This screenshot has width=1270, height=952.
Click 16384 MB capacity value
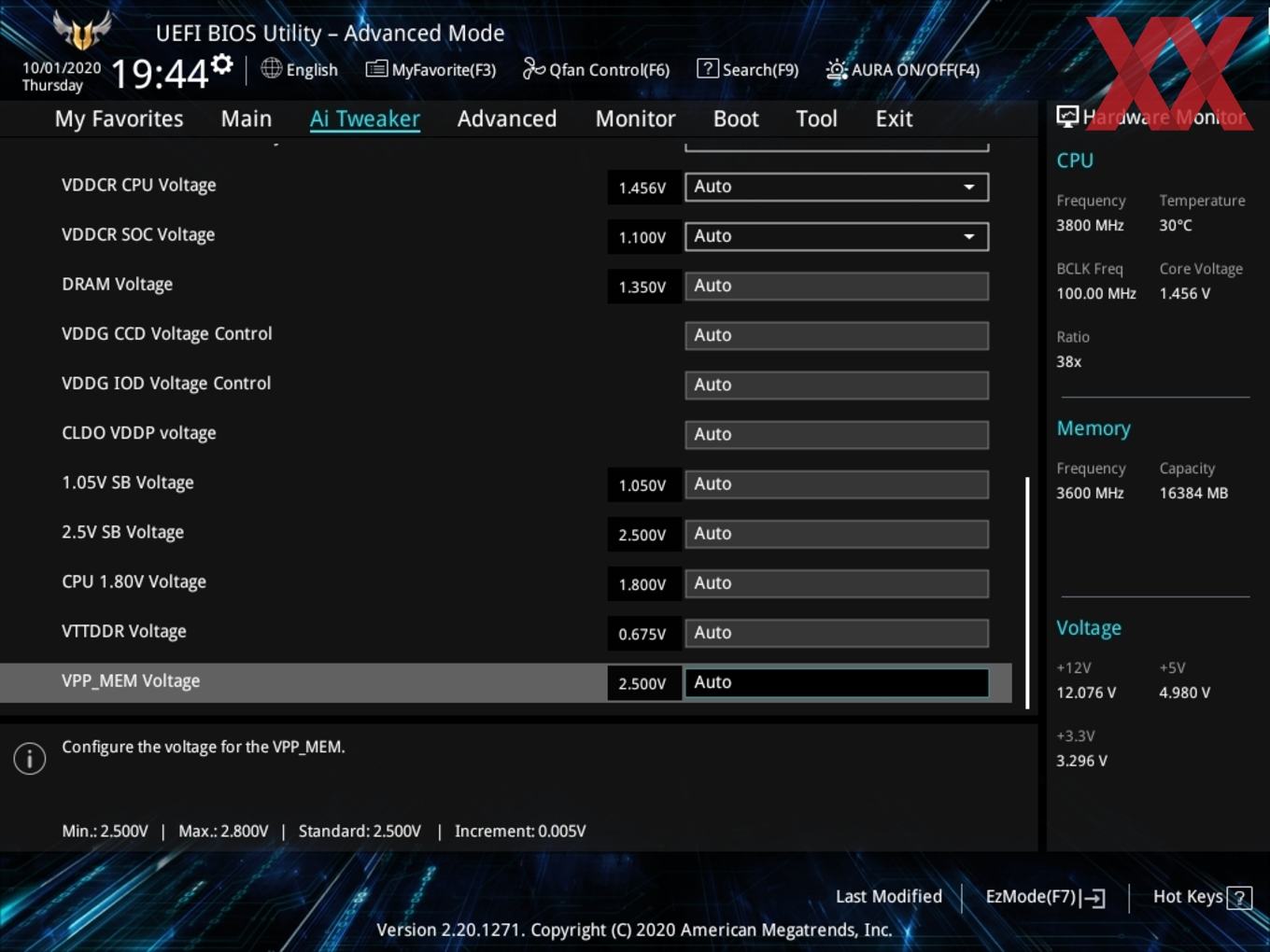tap(1193, 493)
